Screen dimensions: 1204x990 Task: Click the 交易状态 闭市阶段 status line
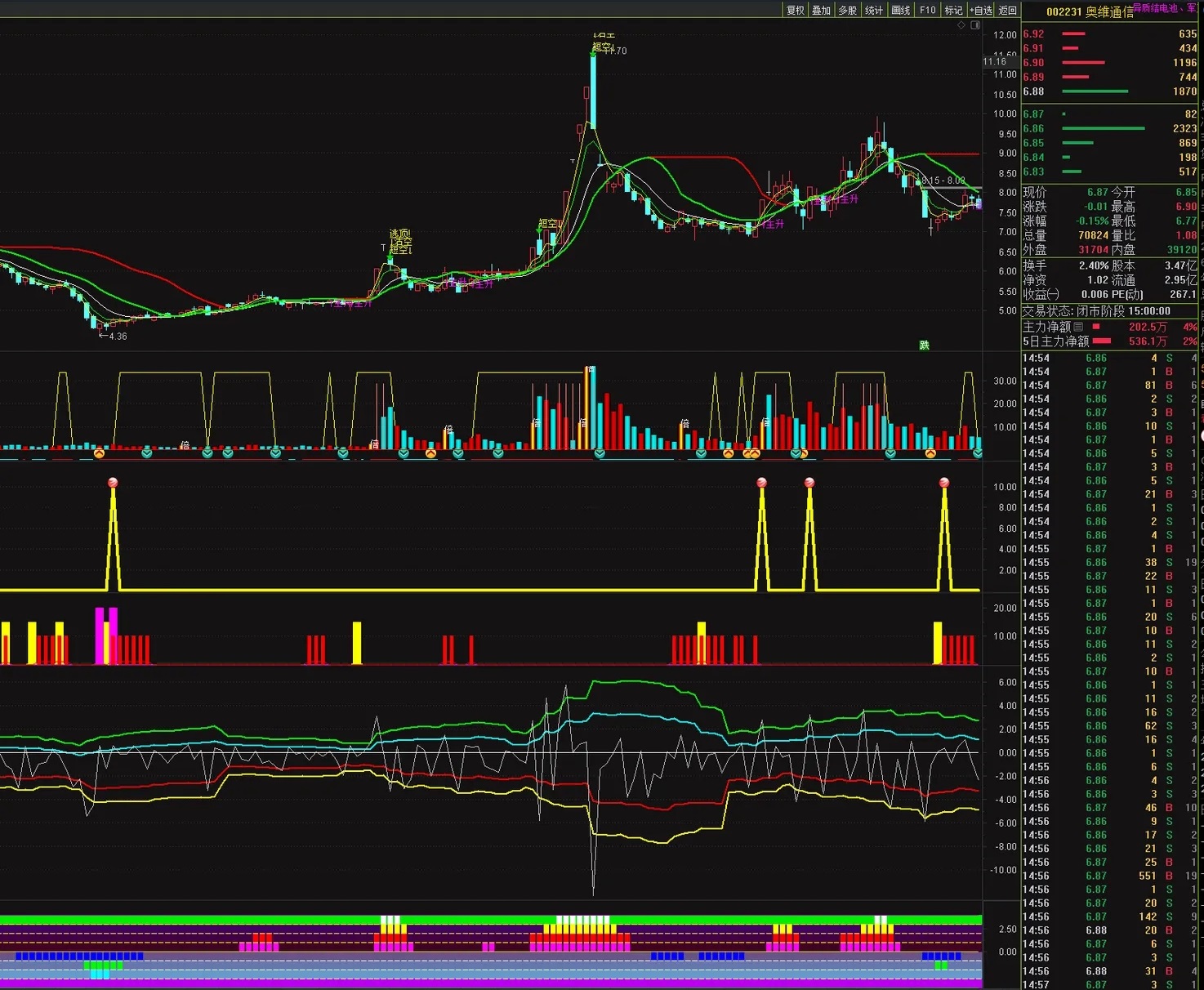coord(1096,311)
